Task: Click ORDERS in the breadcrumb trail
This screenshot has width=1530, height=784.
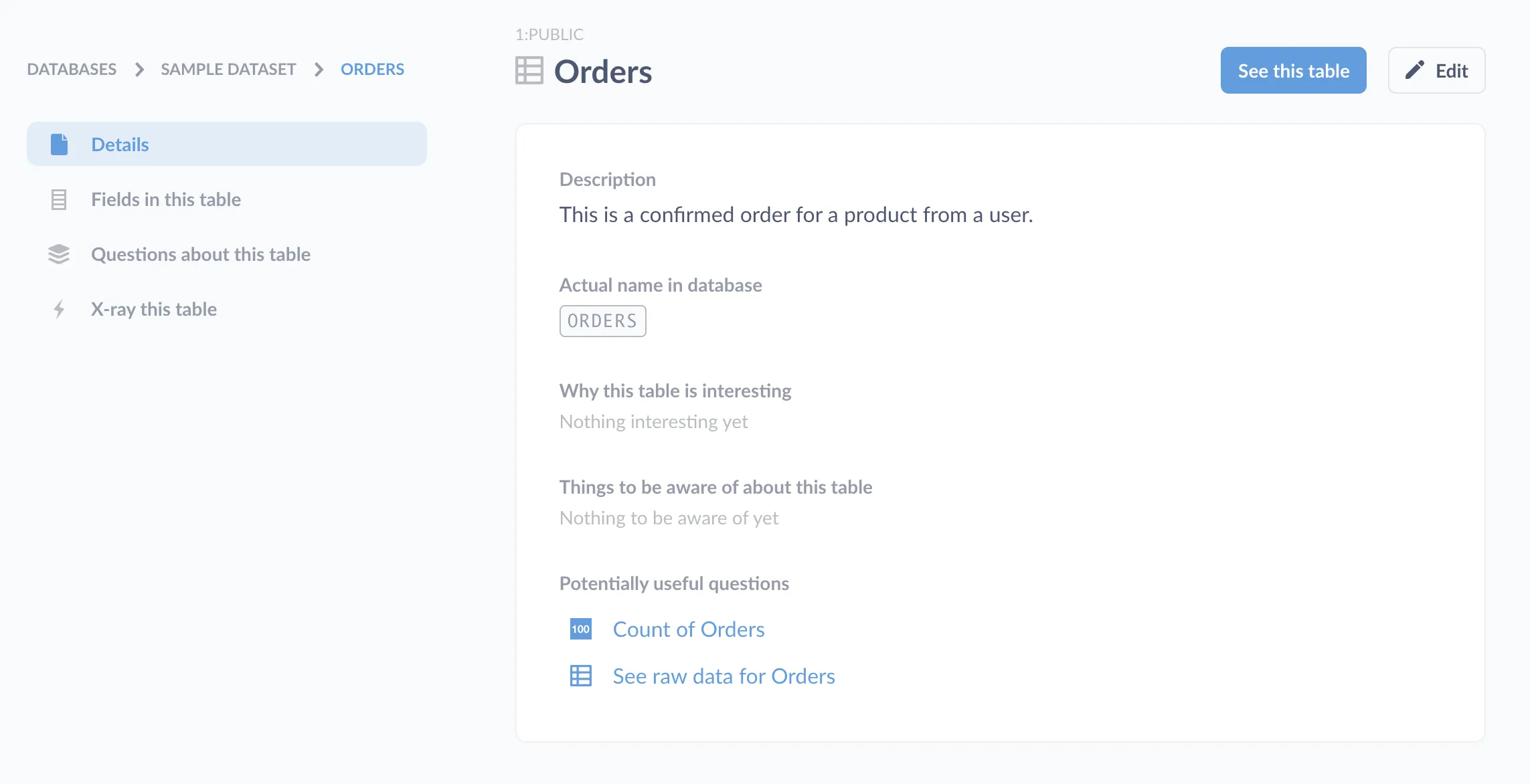Action: point(373,68)
